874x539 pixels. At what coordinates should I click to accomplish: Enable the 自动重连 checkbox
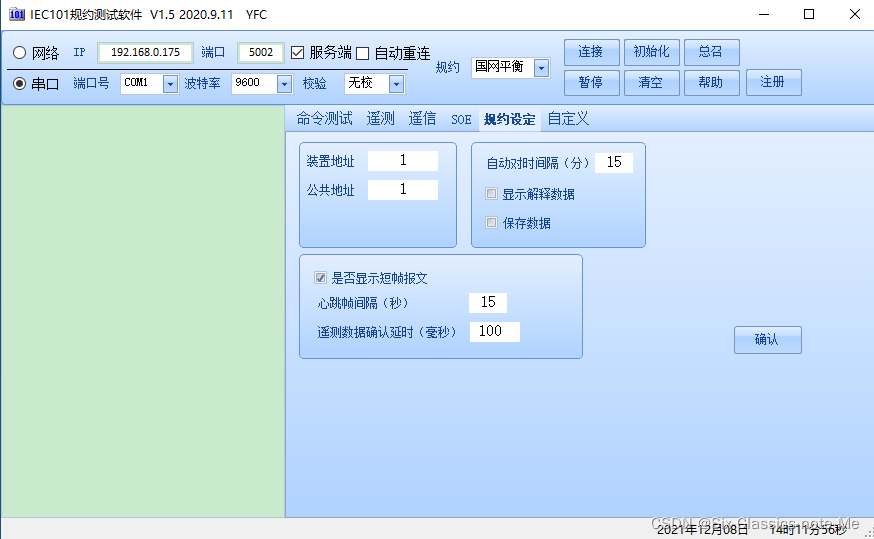363,54
